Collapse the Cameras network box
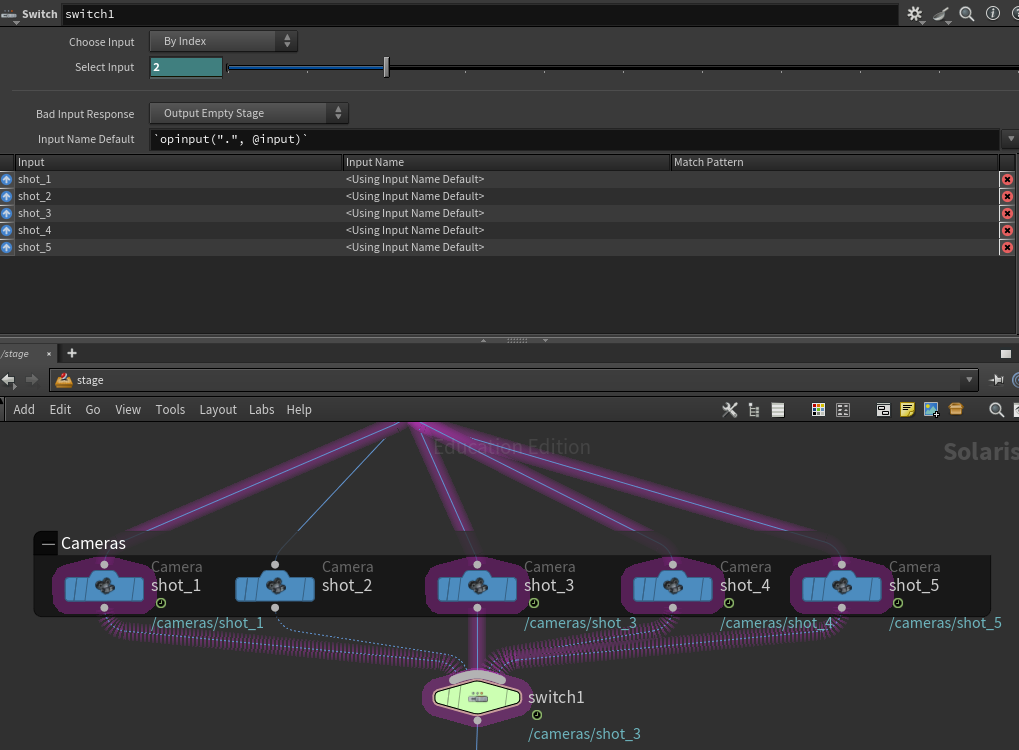1019x750 pixels. [46, 544]
